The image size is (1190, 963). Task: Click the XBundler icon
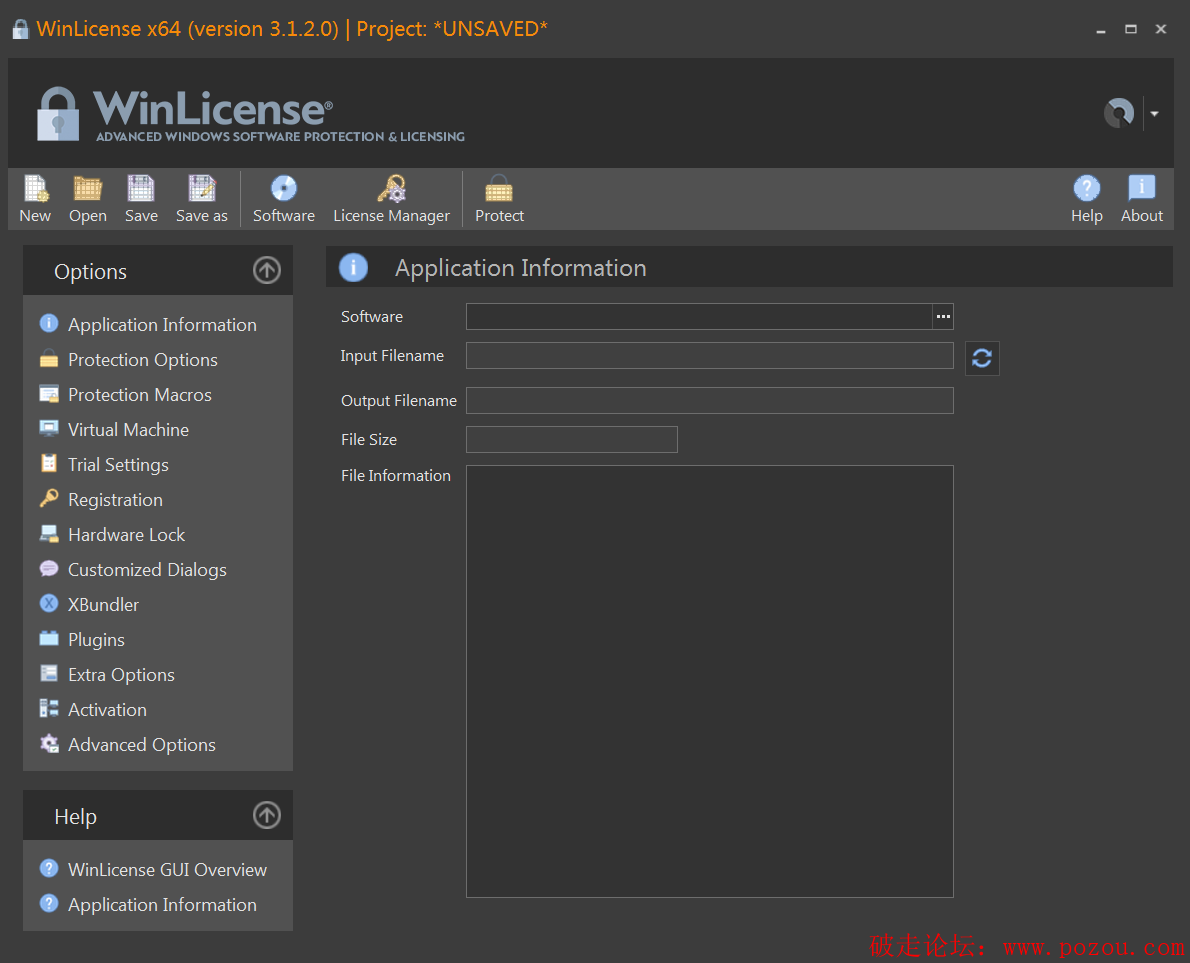click(x=49, y=603)
